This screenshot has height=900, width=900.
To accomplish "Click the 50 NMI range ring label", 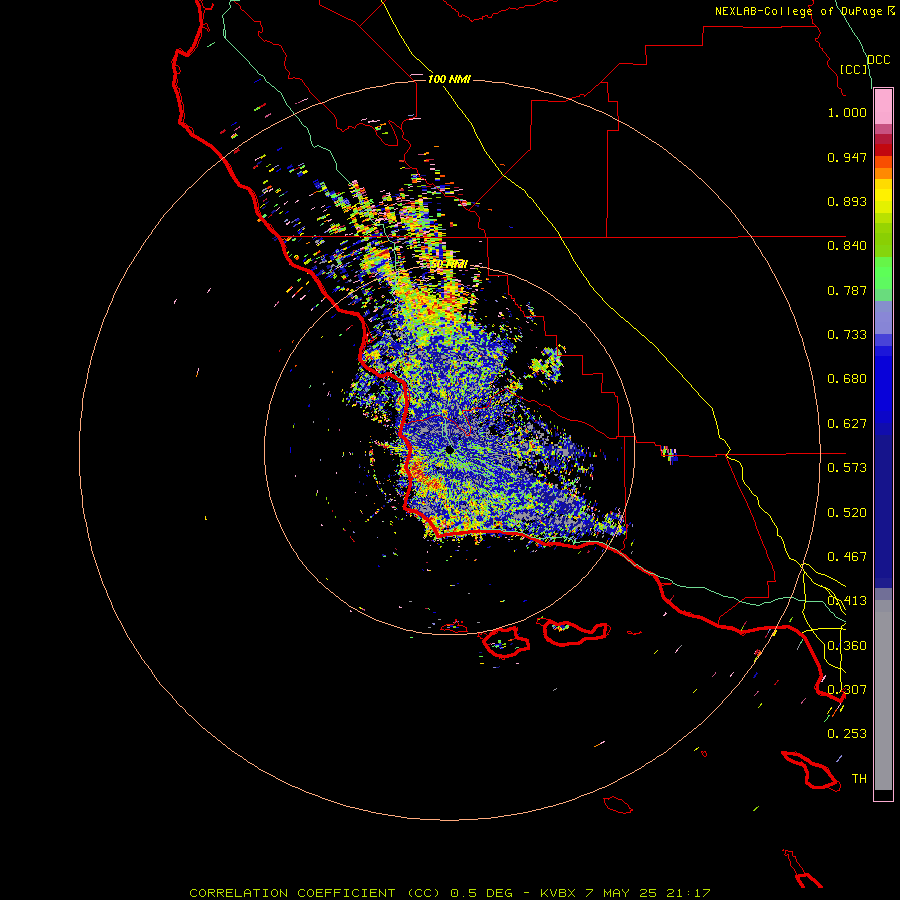I will click(x=449, y=265).
